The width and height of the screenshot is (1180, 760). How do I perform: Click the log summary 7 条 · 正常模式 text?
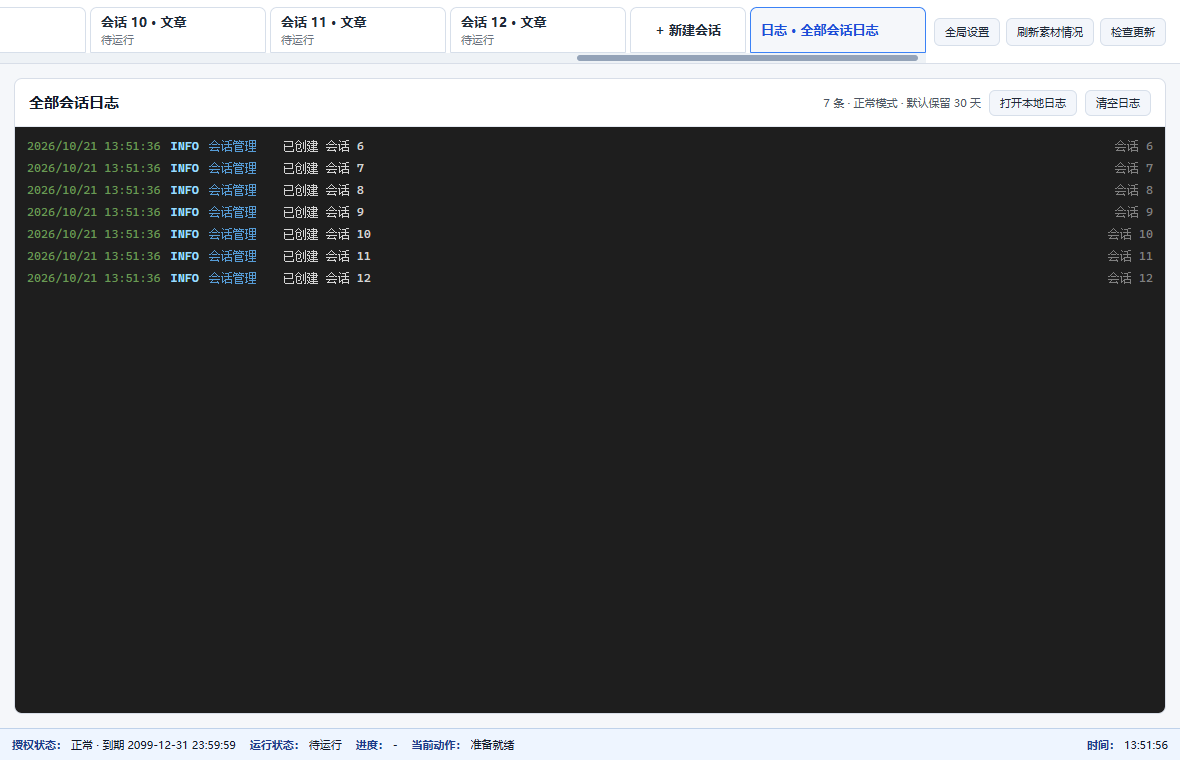click(x=902, y=103)
